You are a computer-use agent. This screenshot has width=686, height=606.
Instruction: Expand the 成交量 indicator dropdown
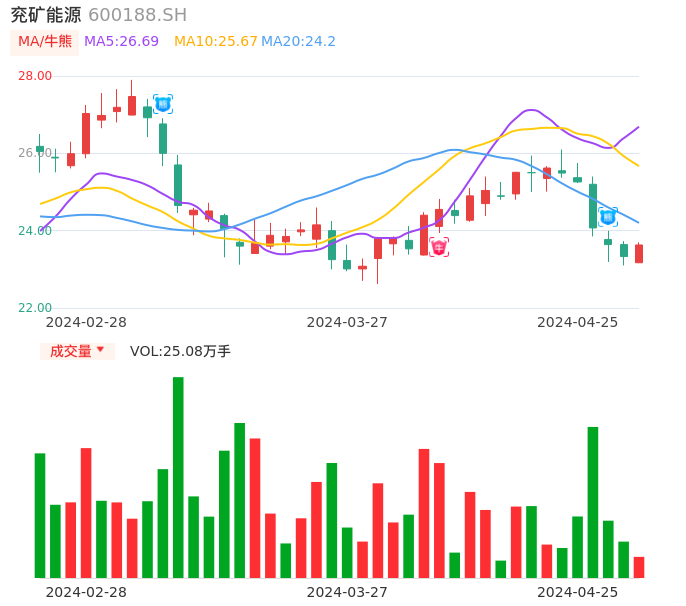click(x=77, y=351)
